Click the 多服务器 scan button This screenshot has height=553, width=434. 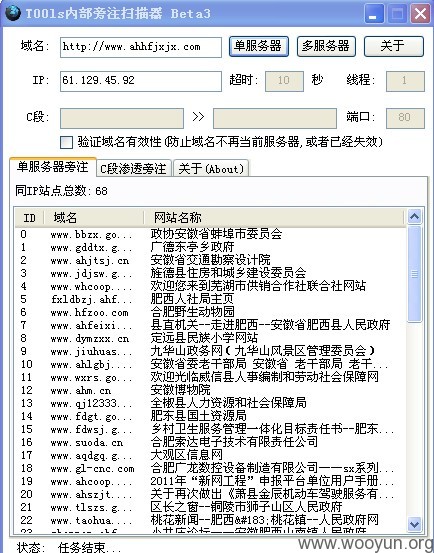click(x=326, y=46)
